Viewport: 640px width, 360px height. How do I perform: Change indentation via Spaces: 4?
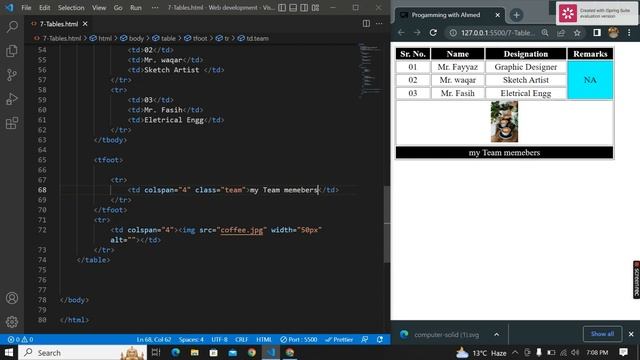(x=191, y=340)
